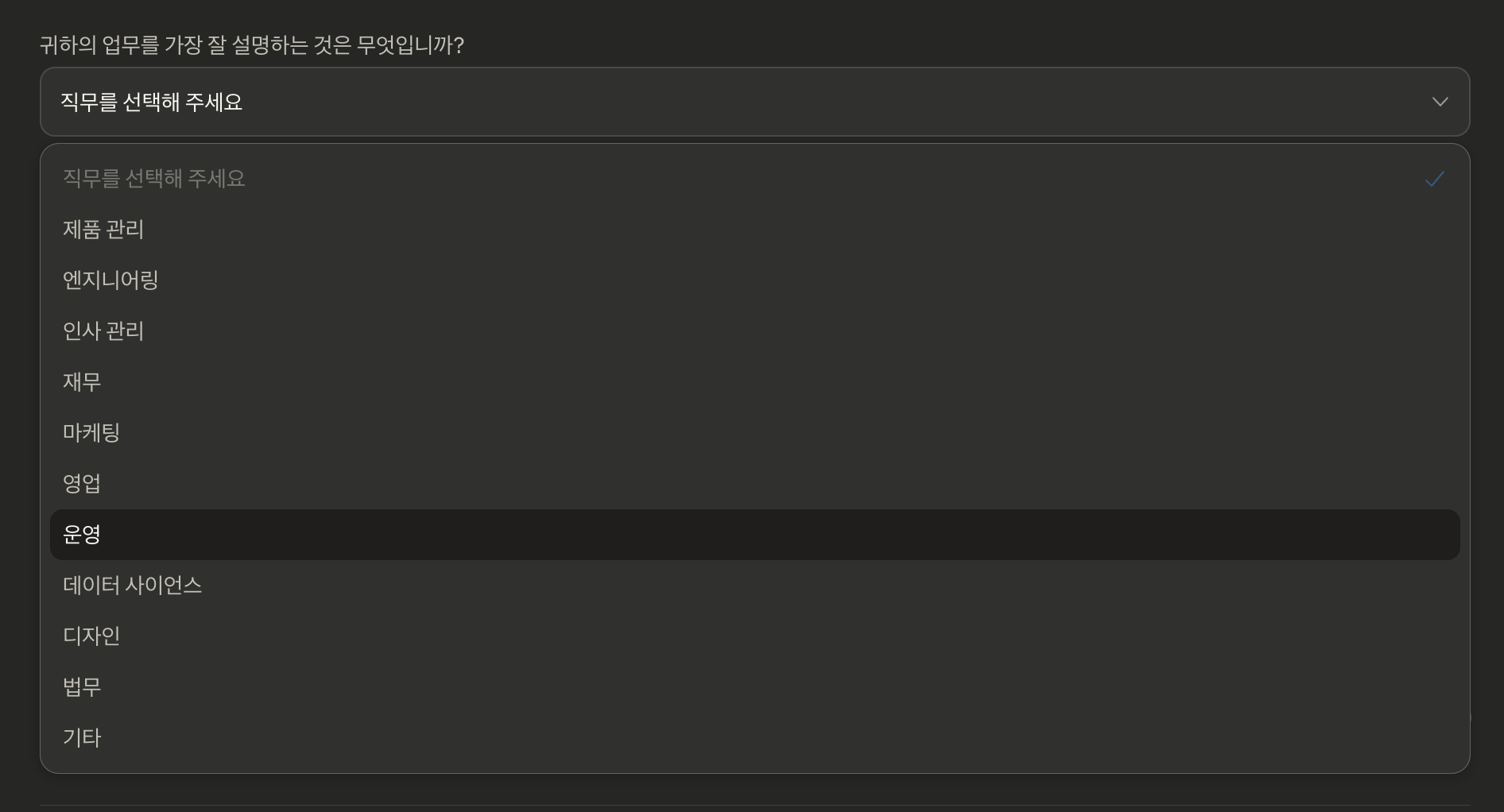Select the 디자인 option
Viewport: 1504px width, 812px height.
91,636
